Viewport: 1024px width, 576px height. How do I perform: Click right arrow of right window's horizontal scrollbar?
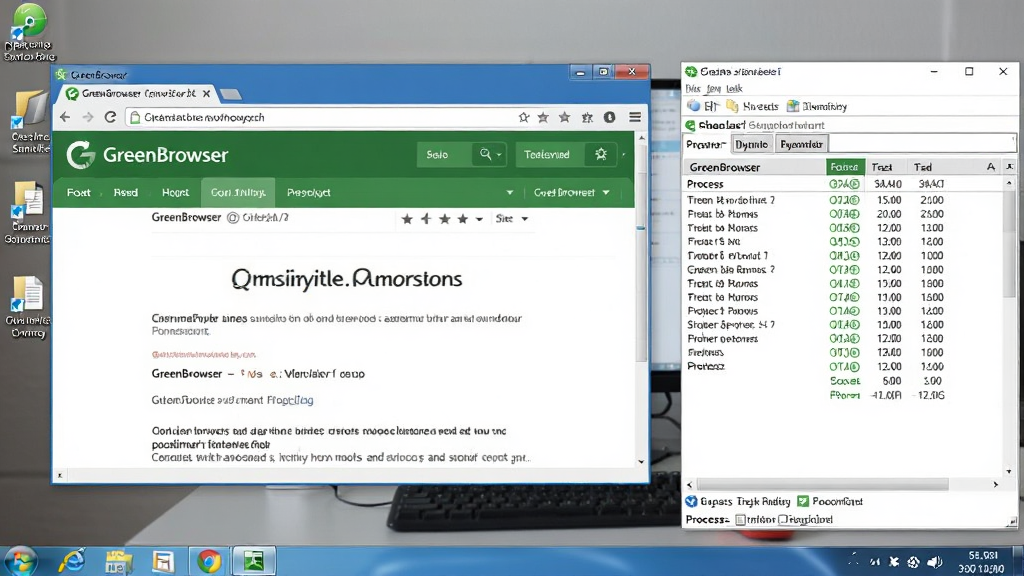click(x=995, y=485)
